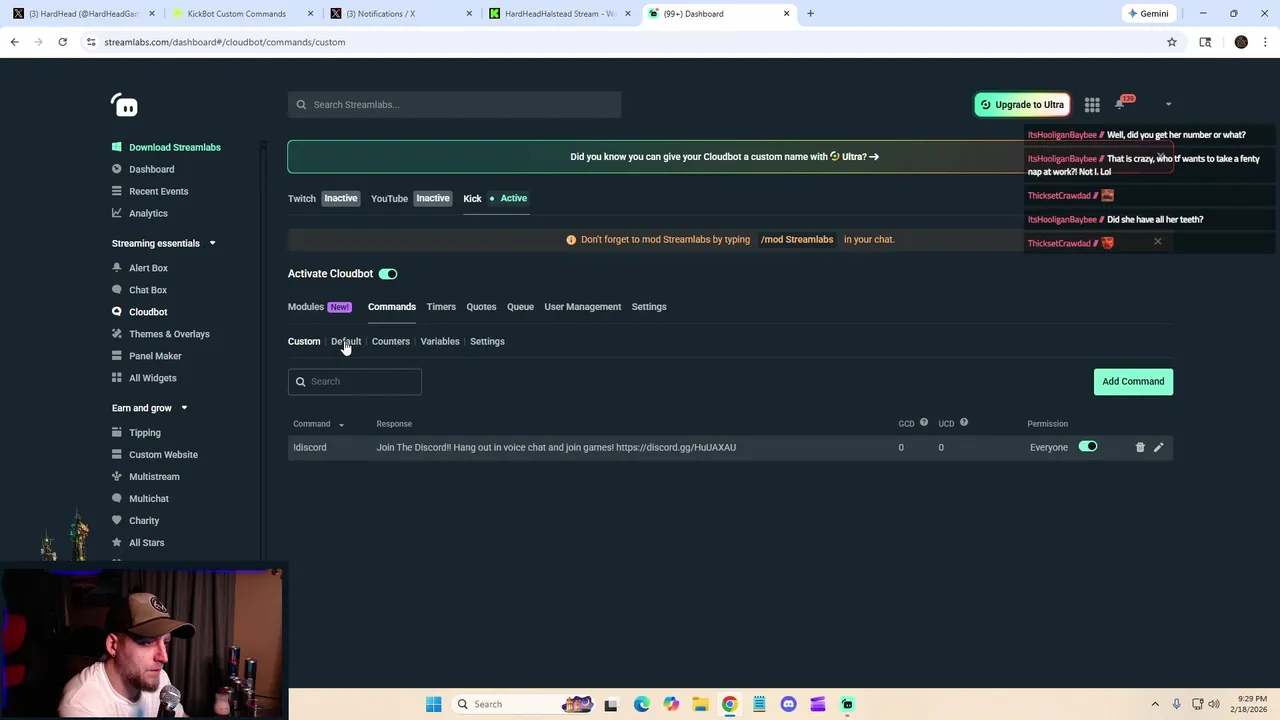
Task: Collapse the Earn and grow section
Action: coord(184,408)
